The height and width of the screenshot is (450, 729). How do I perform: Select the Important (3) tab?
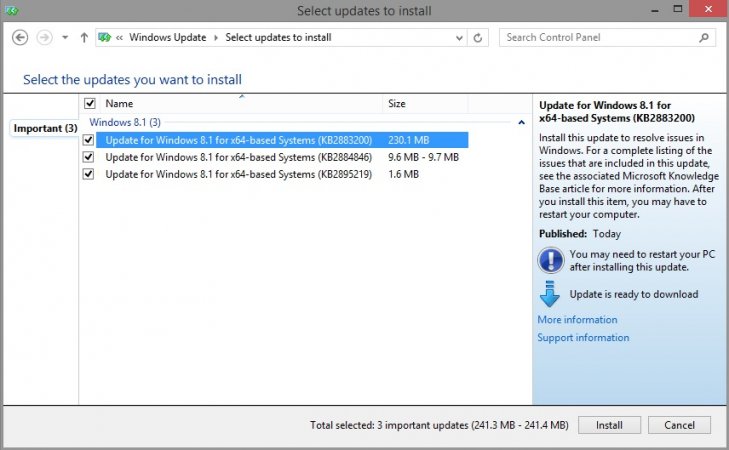[x=45, y=128]
